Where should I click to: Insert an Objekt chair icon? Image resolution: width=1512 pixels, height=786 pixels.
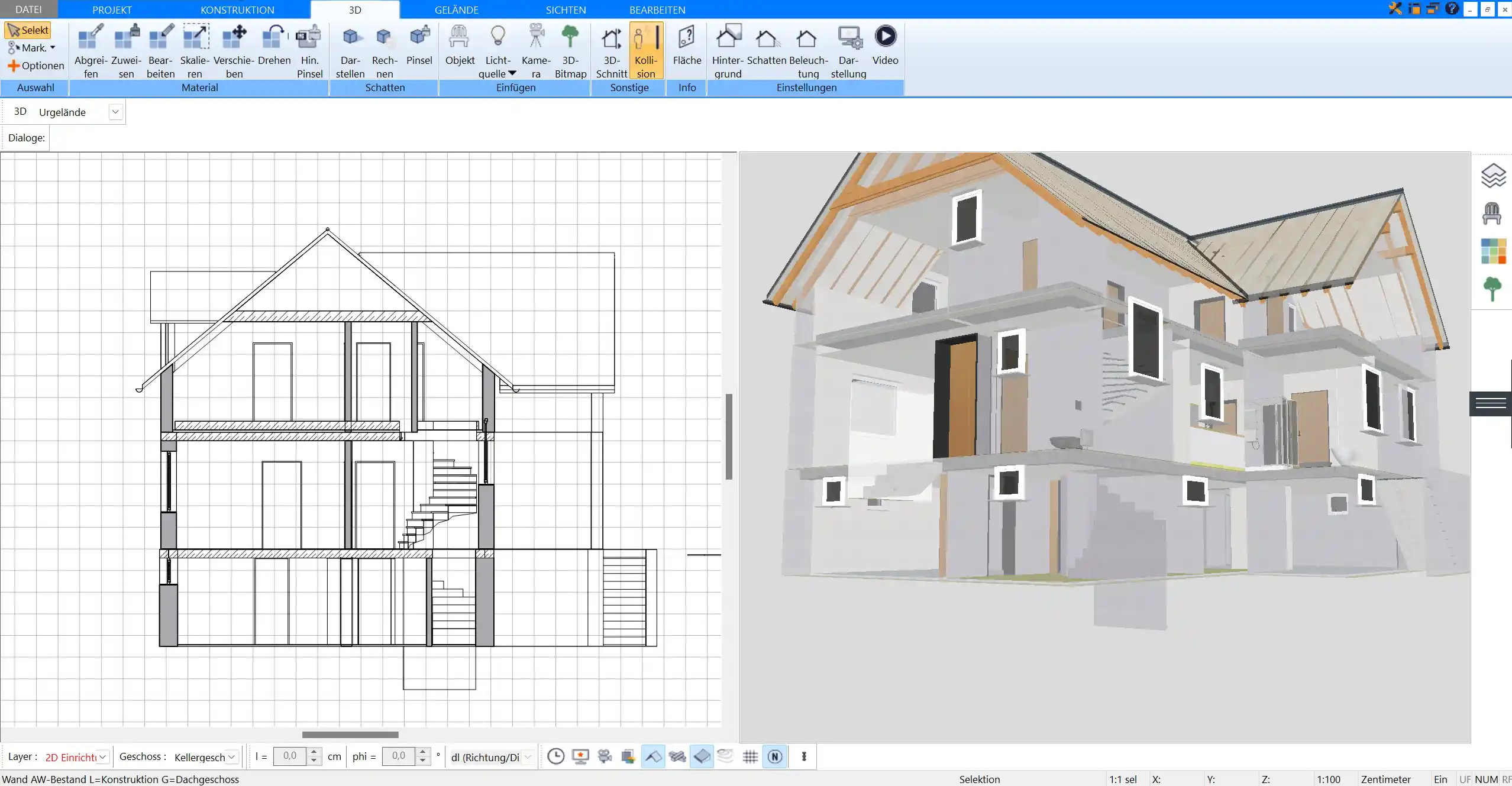(460, 45)
